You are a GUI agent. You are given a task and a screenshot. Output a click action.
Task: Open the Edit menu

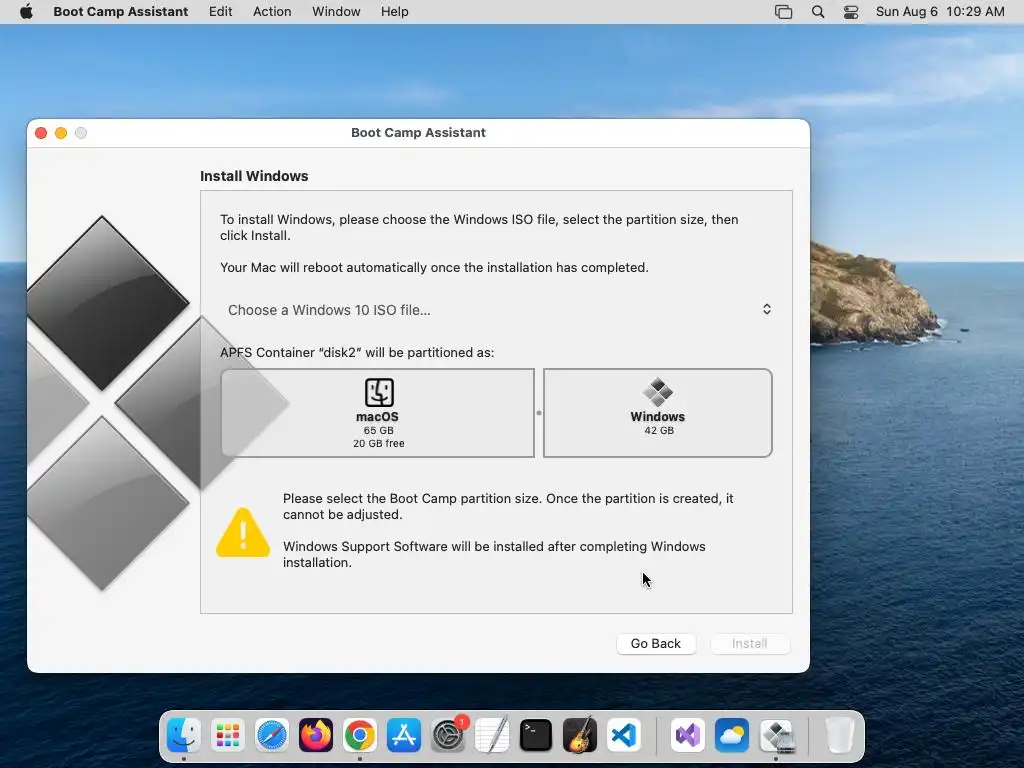point(220,12)
